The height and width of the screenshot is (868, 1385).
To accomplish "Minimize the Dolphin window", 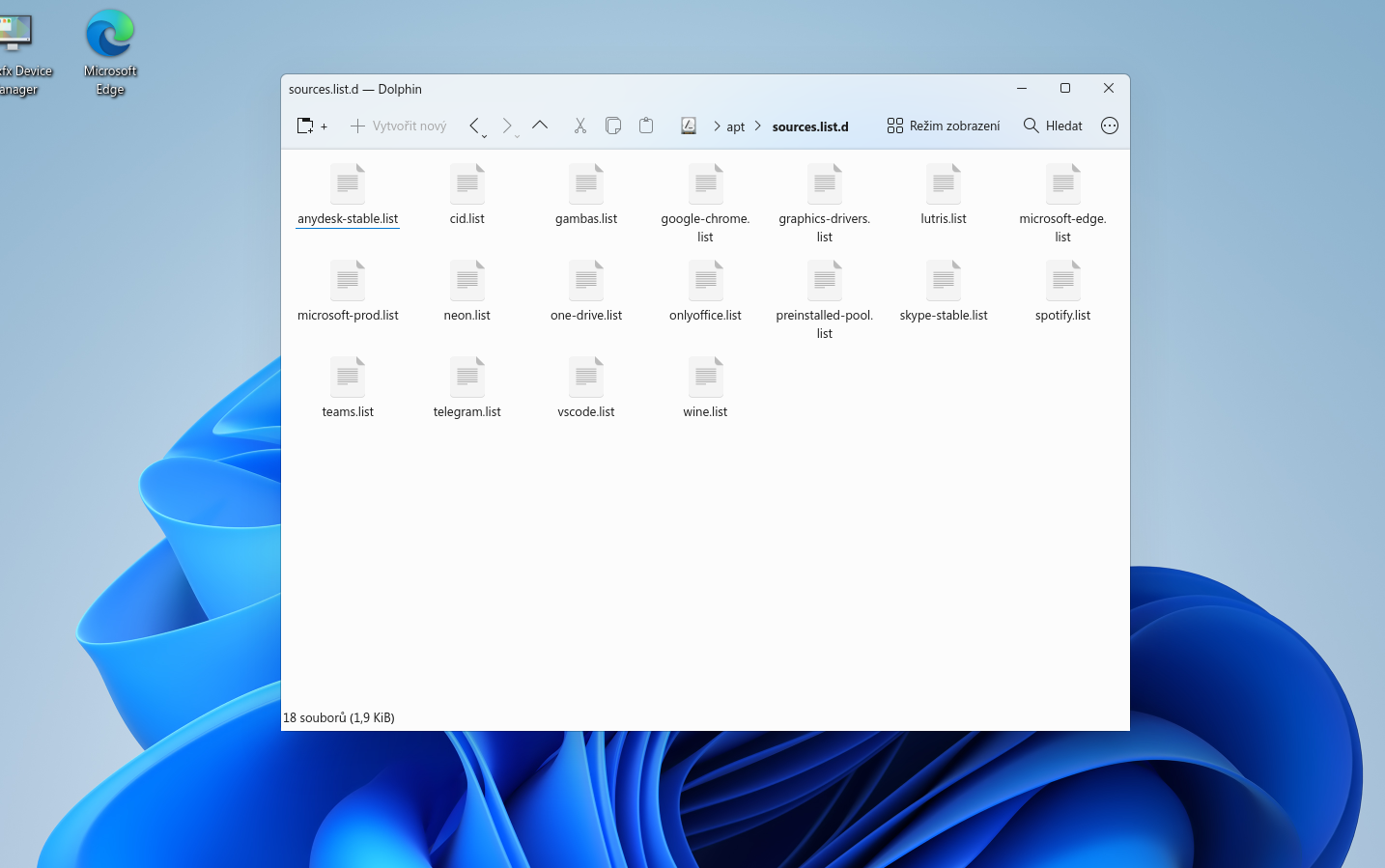I will 1022,88.
